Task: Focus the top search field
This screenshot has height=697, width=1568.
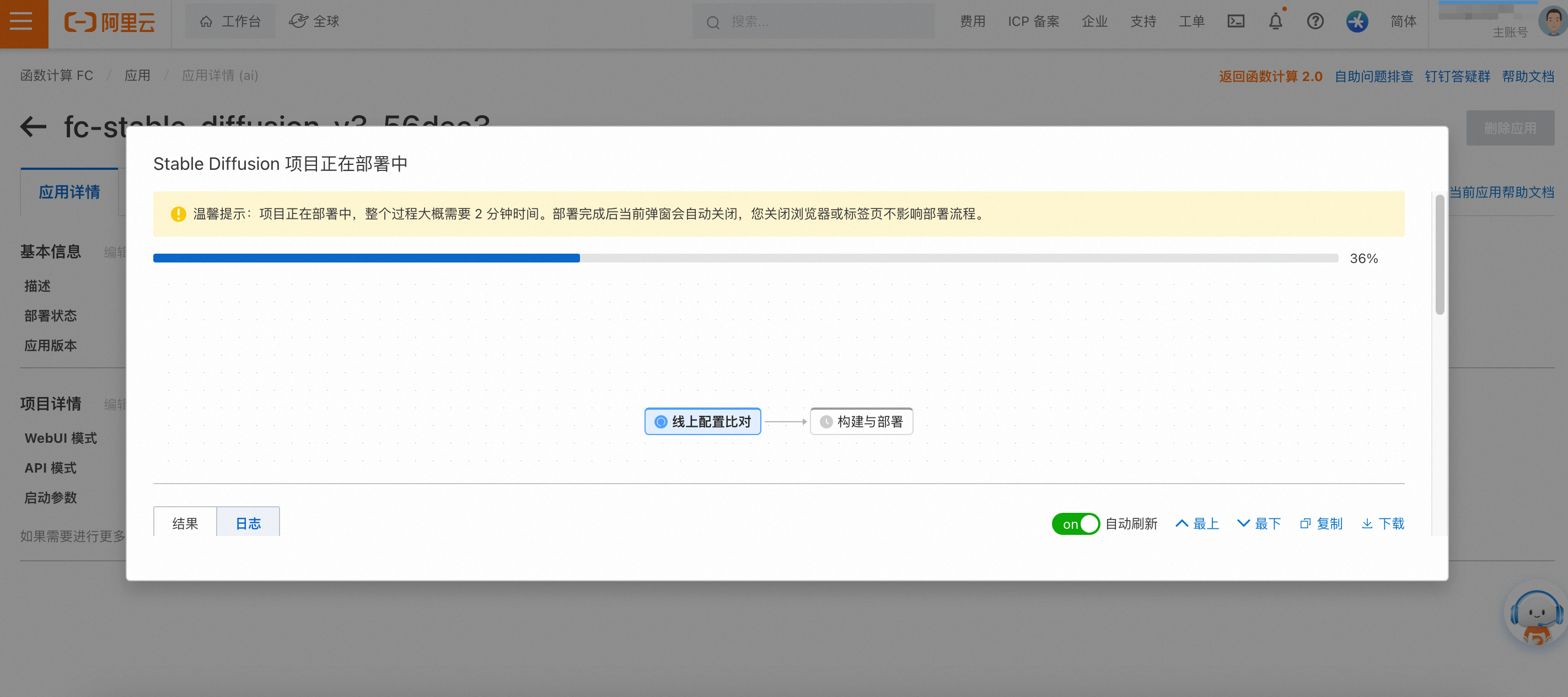Action: [813, 22]
